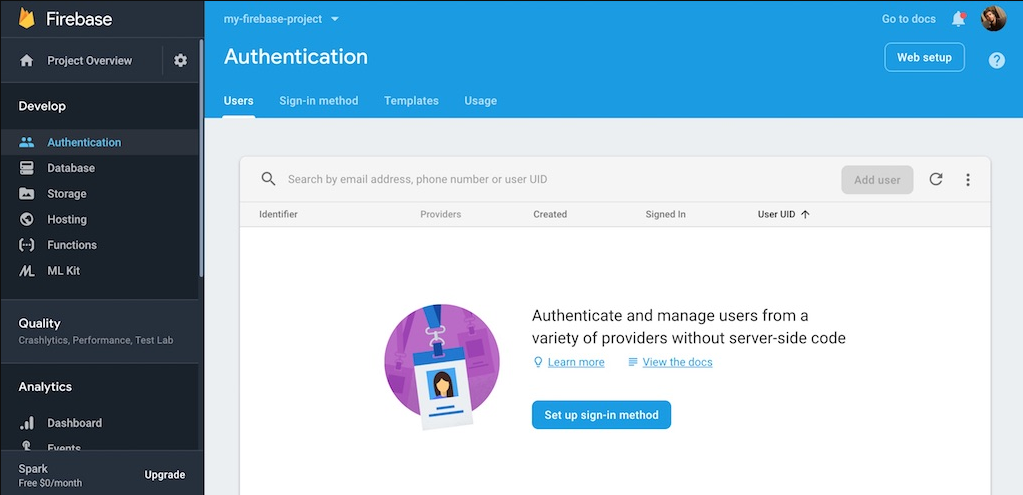Image resolution: width=1023 pixels, height=495 pixels.
Task: Click the Providers column header
Action: (440, 215)
